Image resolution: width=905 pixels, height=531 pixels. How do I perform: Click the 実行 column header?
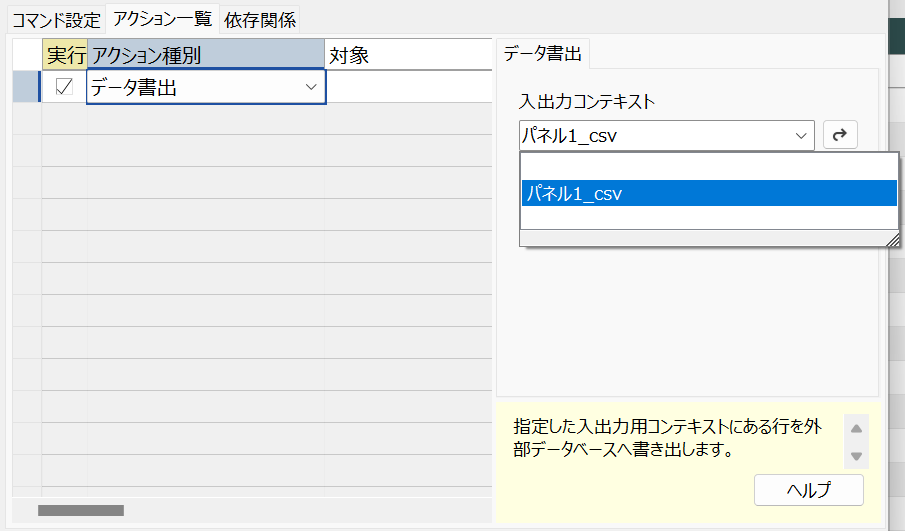point(65,55)
